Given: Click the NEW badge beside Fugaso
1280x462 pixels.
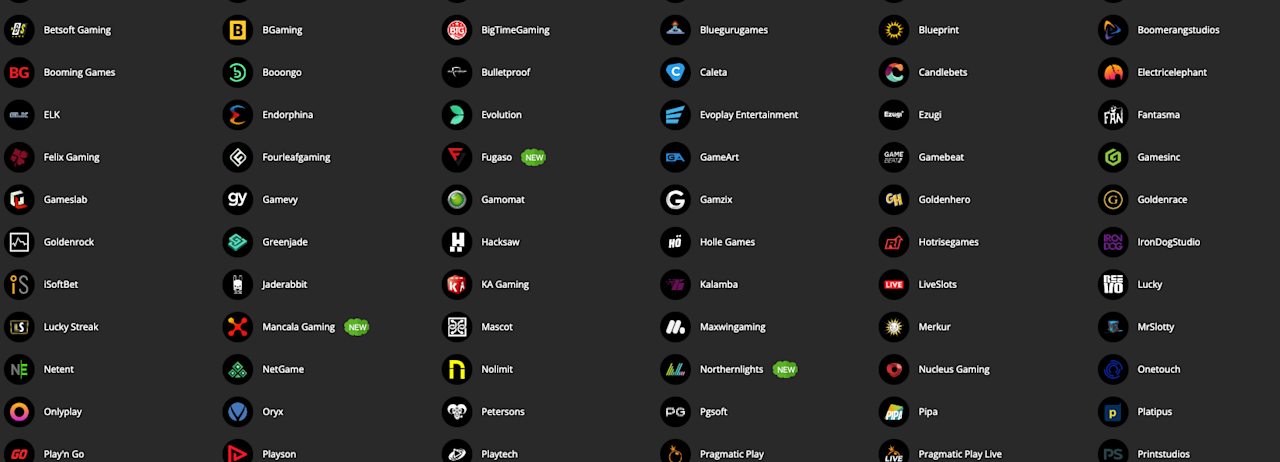Looking at the screenshot, I should click(x=534, y=157).
